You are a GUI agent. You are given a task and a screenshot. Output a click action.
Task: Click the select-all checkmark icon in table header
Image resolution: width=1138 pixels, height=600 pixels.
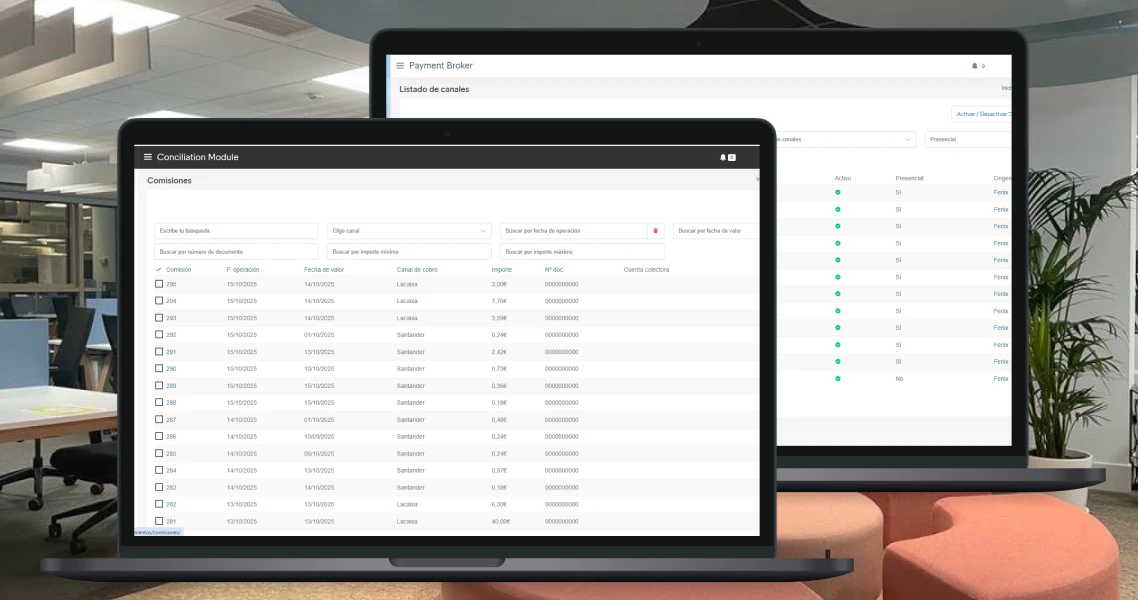[158, 270]
